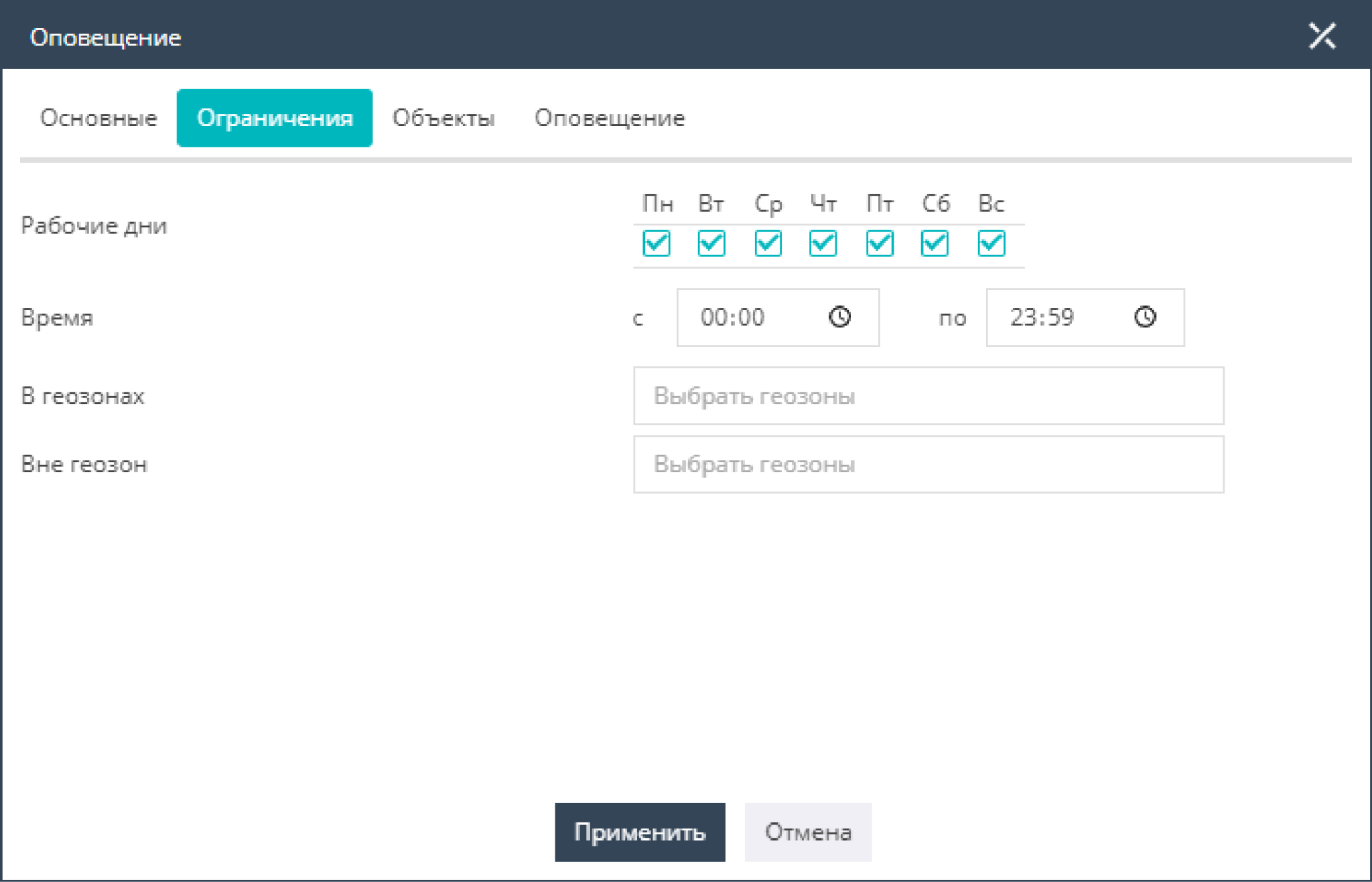Click the Отмена button
This screenshot has width=1372, height=882.
coord(808,832)
